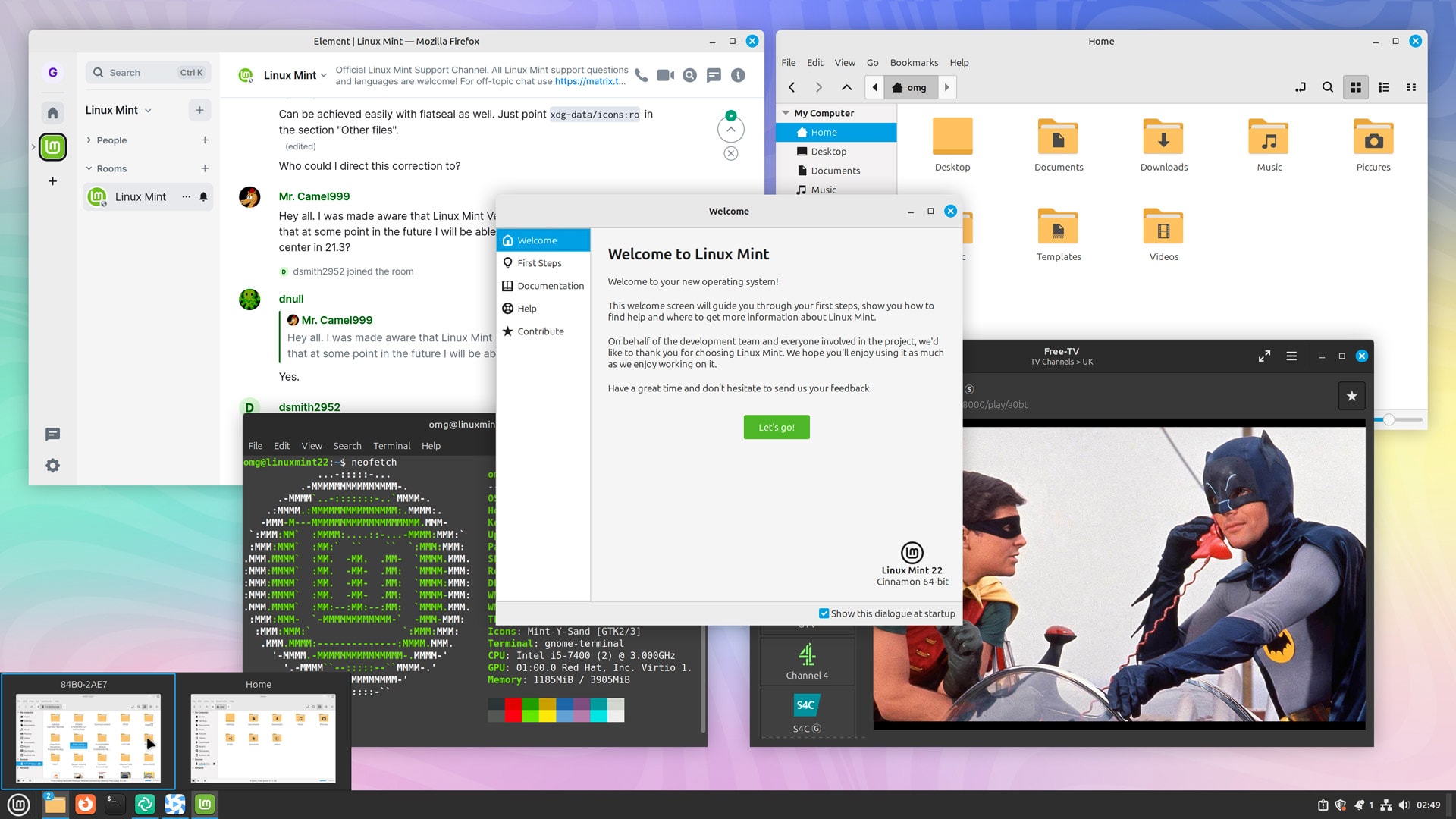Favorite the channel with the star icon

[x=1351, y=396]
